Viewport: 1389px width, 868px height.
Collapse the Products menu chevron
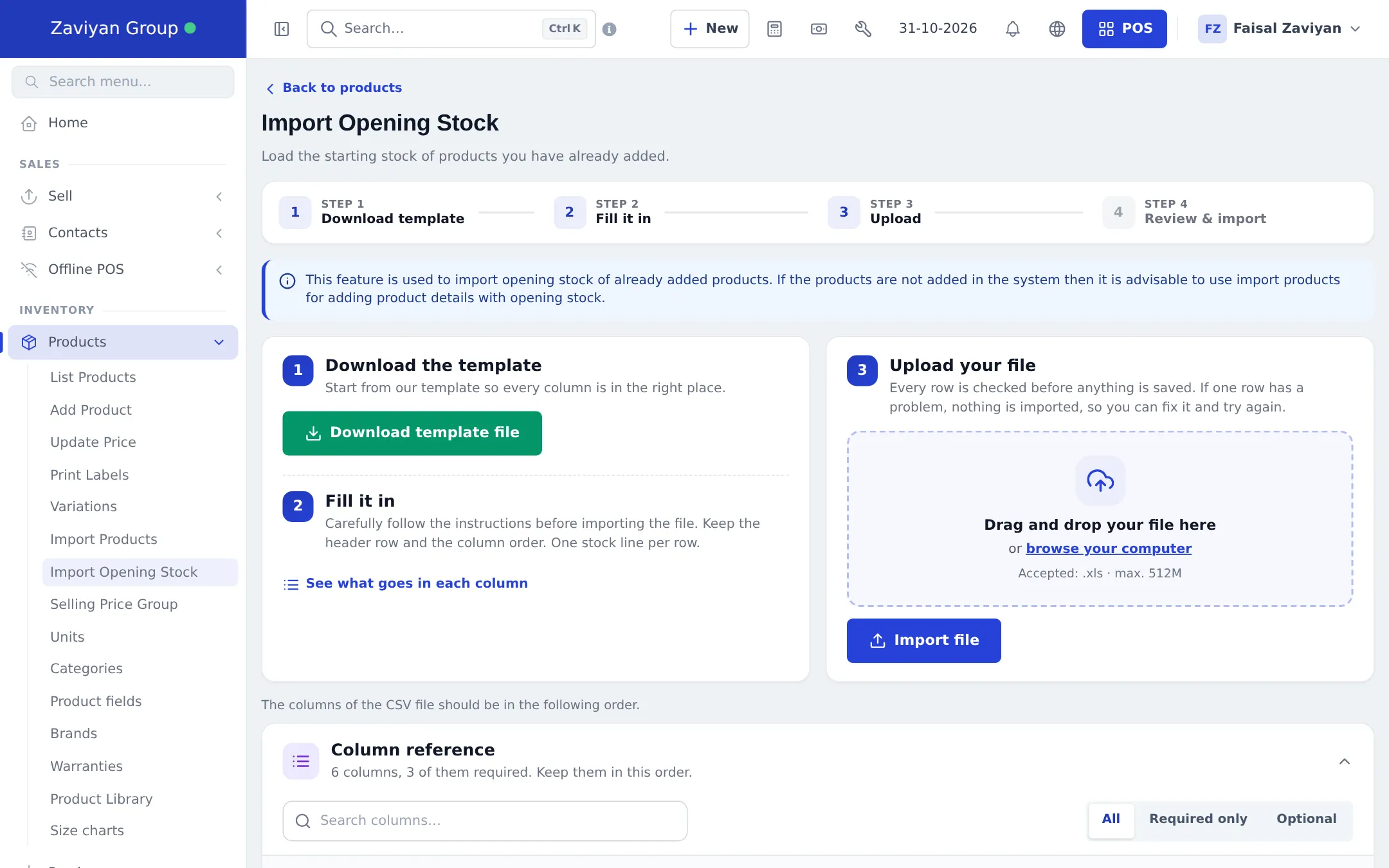coord(219,342)
